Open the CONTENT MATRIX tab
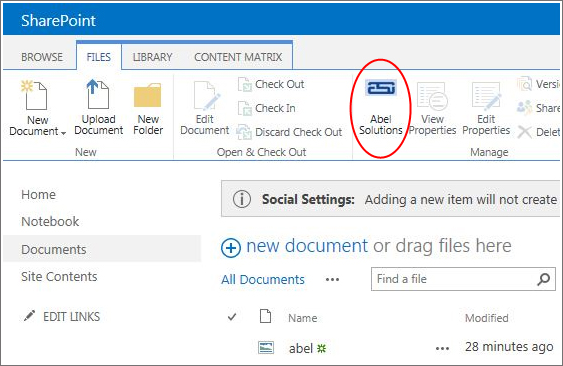The width and height of the screenshot is (563, 366). point(238,57)
